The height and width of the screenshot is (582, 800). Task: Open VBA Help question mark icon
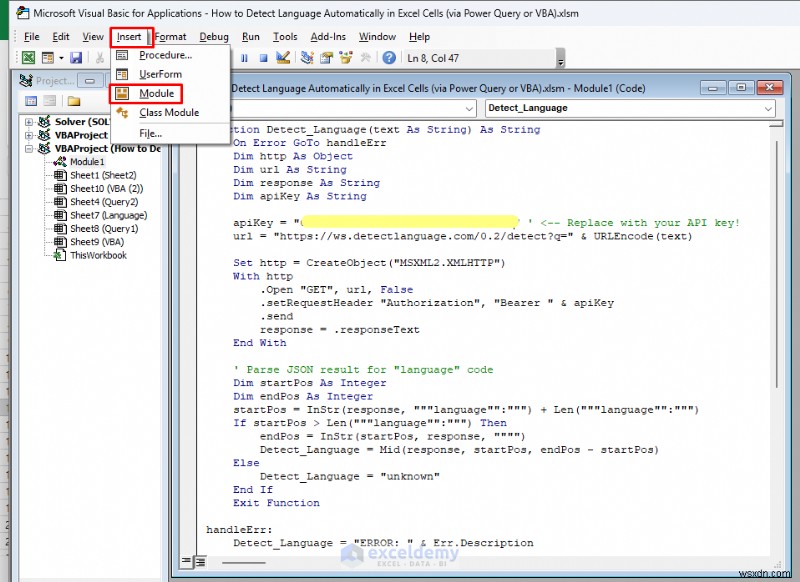389,58
